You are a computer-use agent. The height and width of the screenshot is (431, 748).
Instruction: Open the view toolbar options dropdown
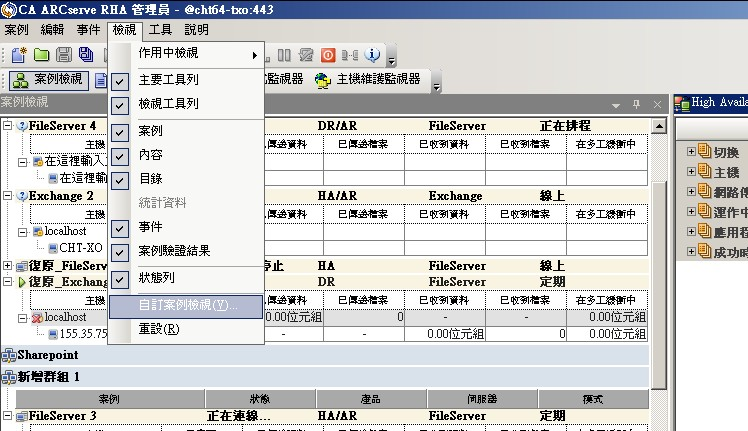436,82
